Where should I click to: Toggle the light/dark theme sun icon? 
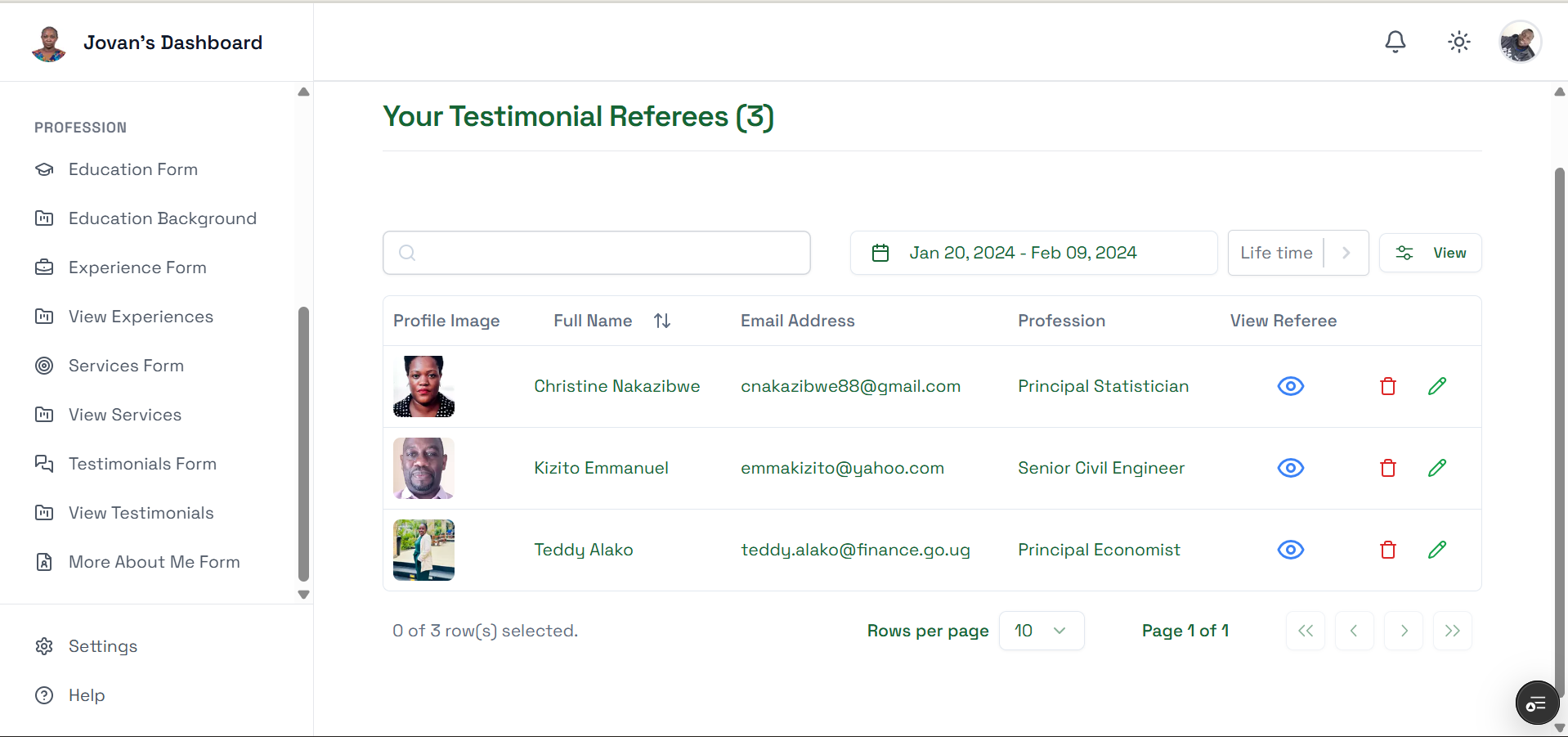click(1458, 42)
